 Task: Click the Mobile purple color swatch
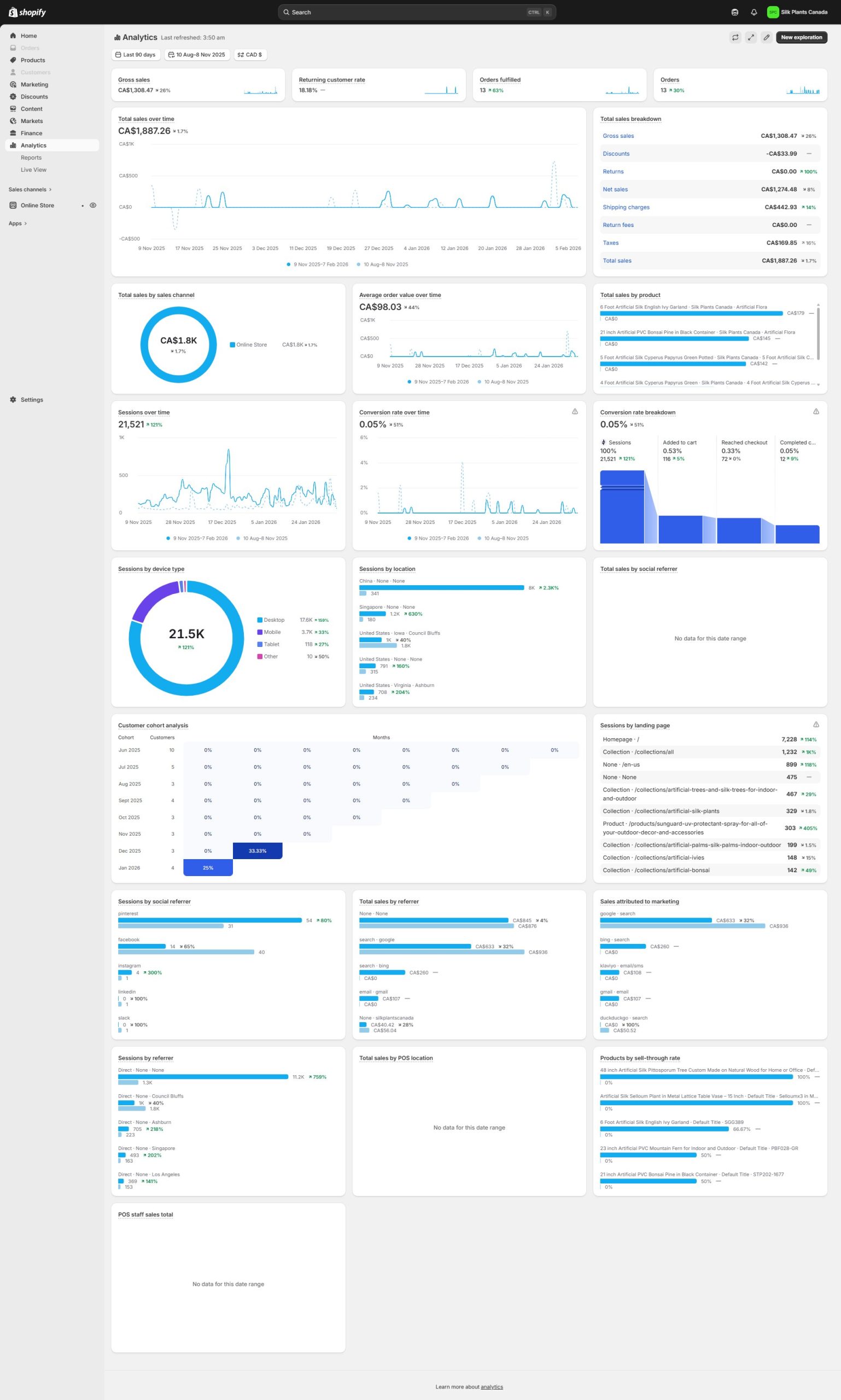point(260,632)
